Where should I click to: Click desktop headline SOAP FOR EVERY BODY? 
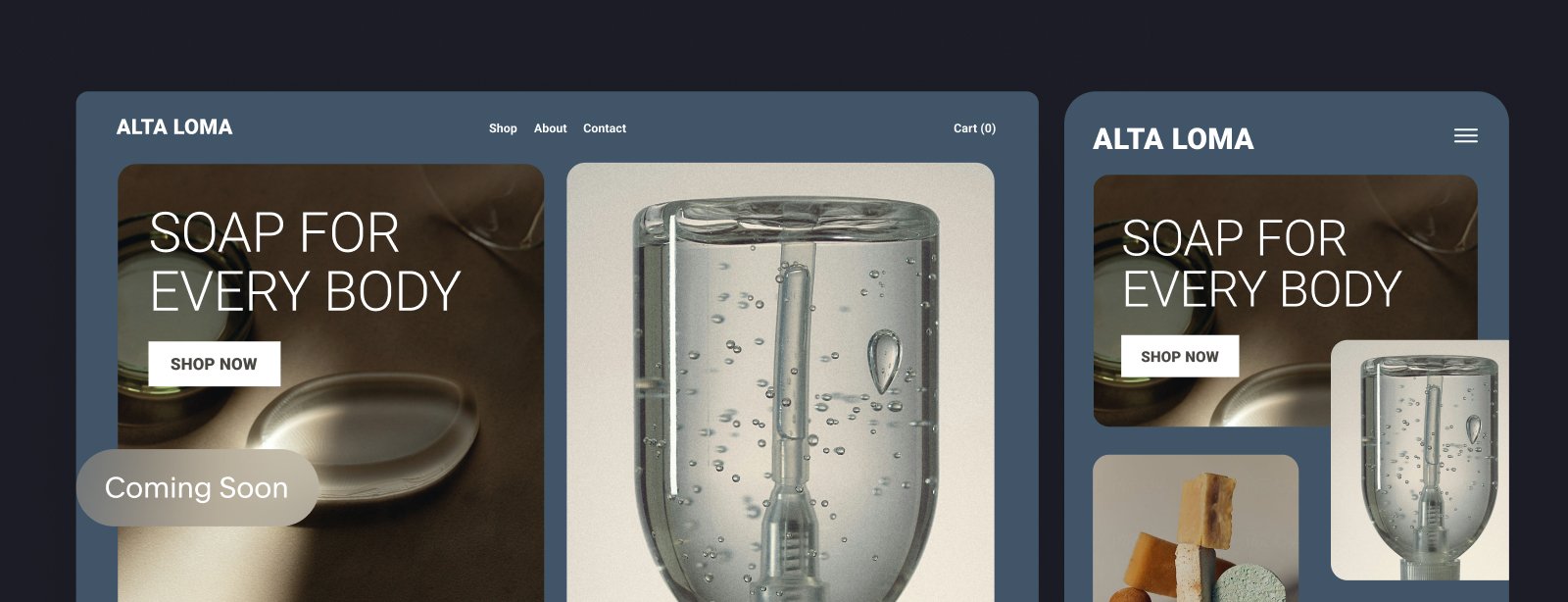click(x=305, y=263)
